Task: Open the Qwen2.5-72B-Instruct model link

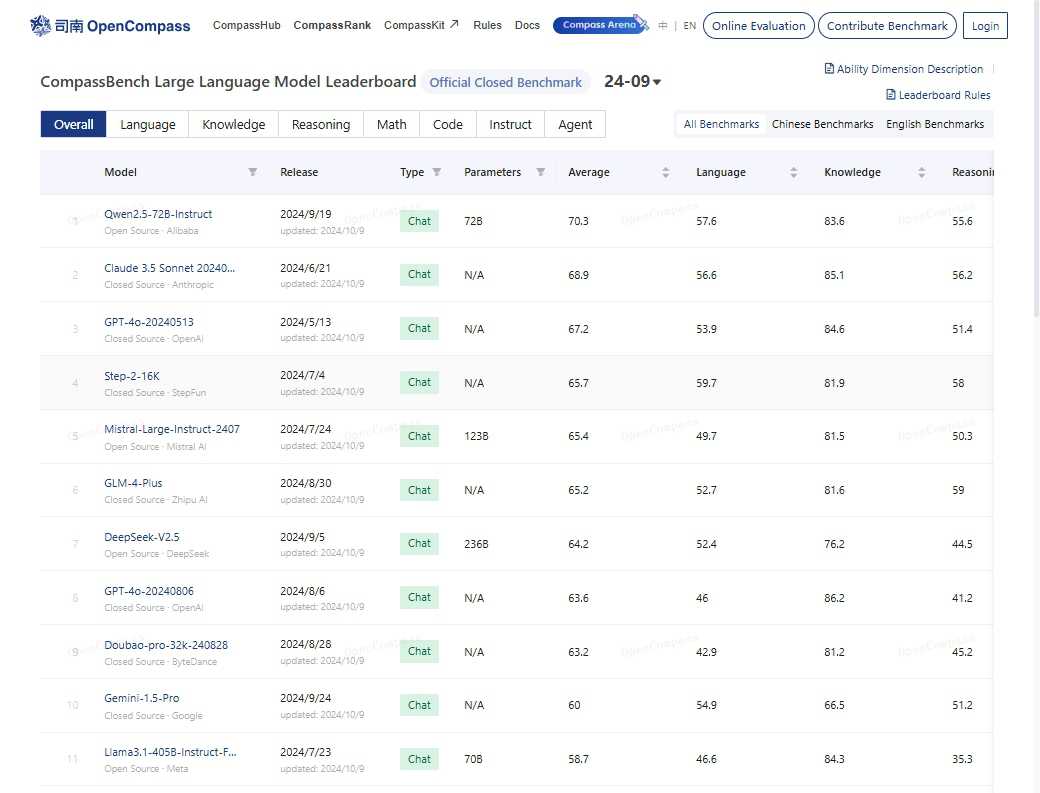Action: tap(158, 214)
